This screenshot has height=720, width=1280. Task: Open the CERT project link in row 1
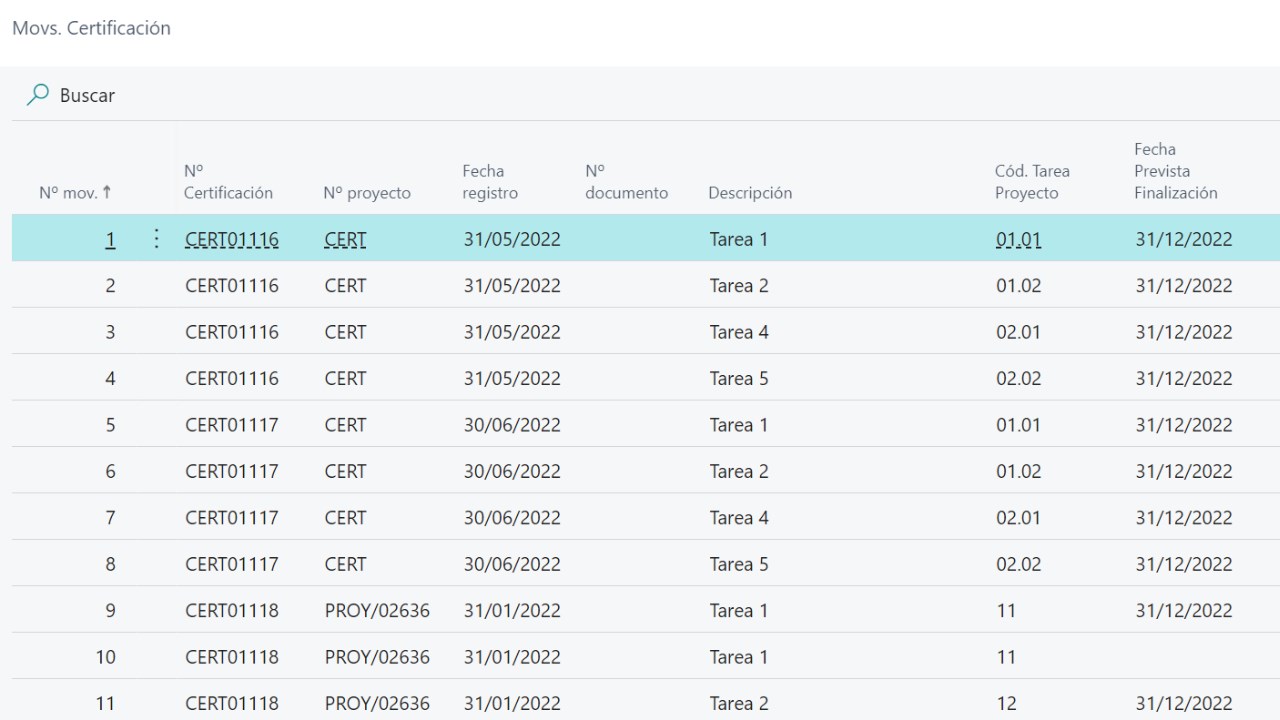345,239
